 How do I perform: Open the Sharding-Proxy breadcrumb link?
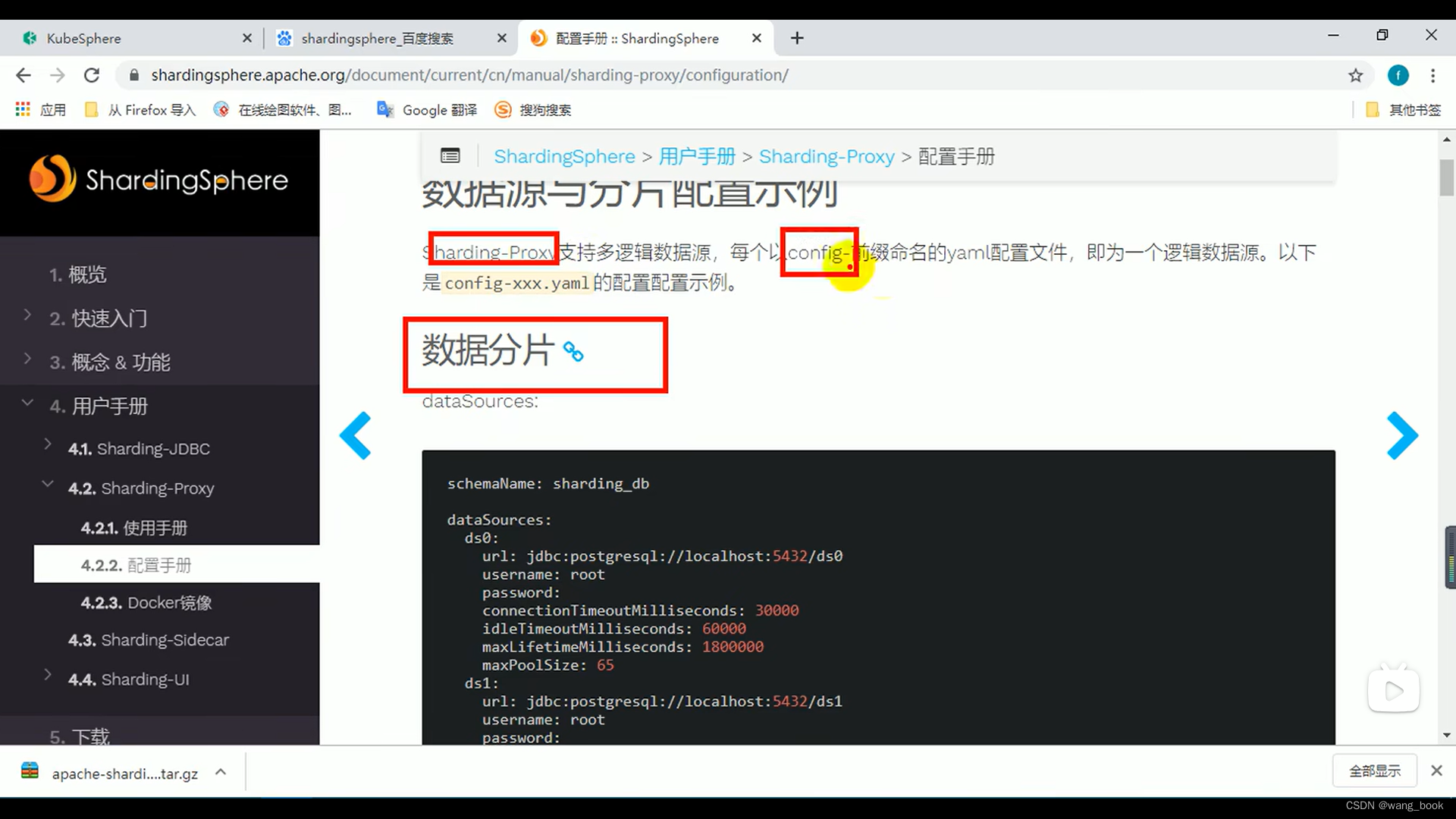pyautogui.click(x=827, y=156)
